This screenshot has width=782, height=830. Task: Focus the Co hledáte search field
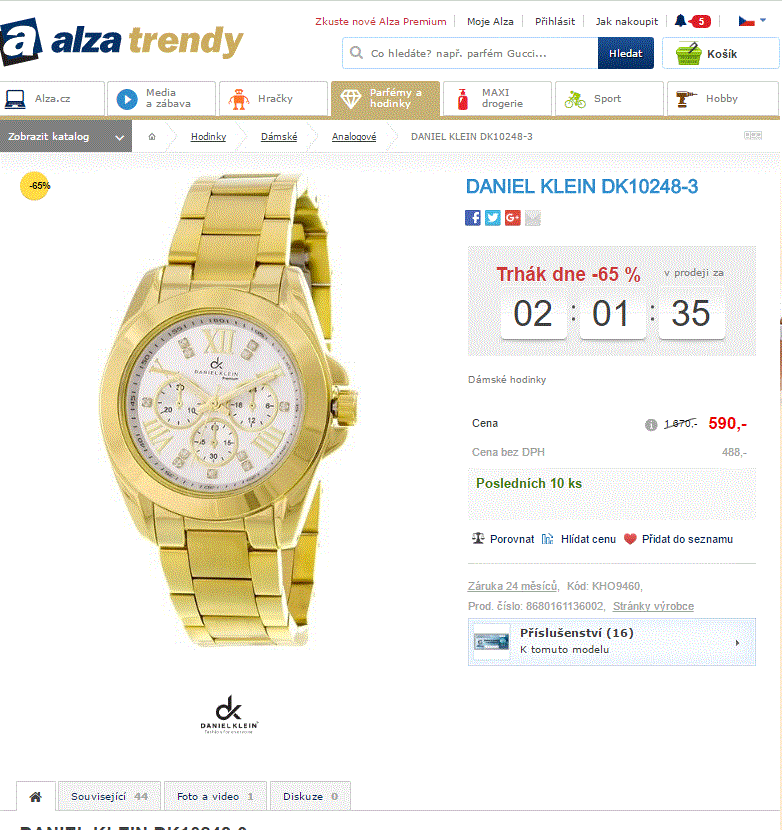[x=470, y=53]
